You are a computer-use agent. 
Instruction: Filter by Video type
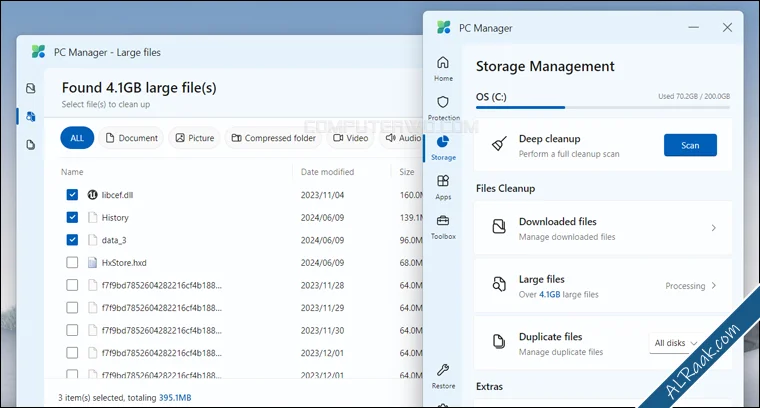pos(350,138)
